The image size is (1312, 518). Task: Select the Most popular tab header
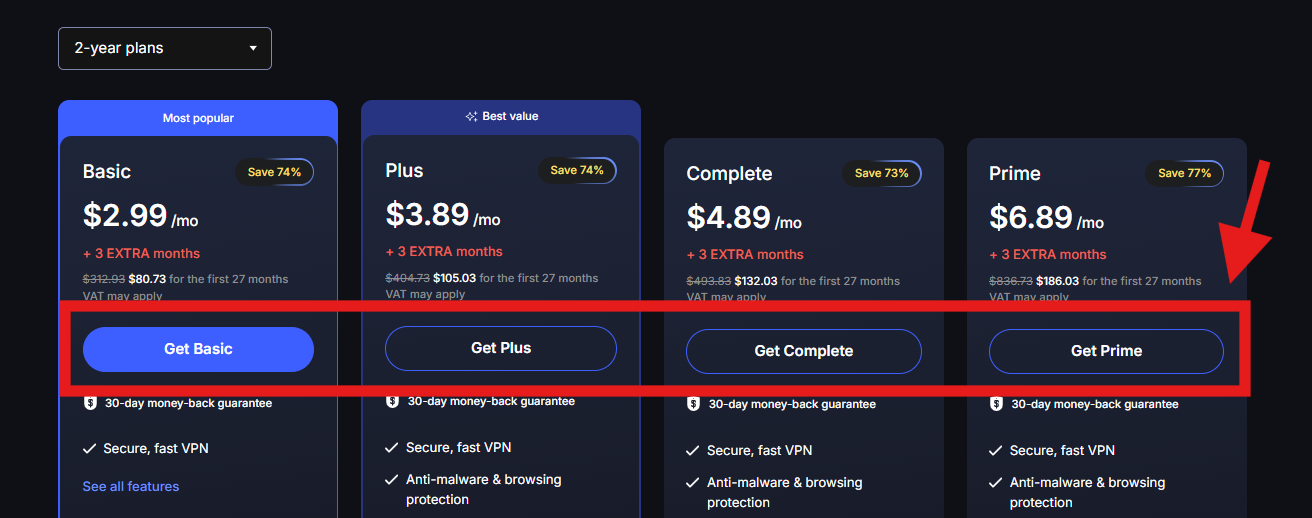[x=198, y=118]
